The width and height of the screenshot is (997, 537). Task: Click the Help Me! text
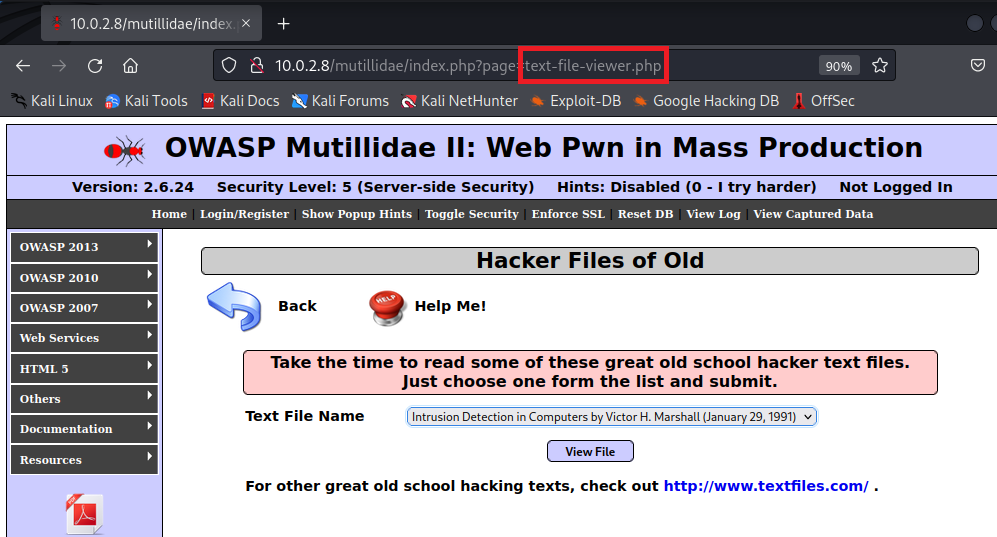450,306
